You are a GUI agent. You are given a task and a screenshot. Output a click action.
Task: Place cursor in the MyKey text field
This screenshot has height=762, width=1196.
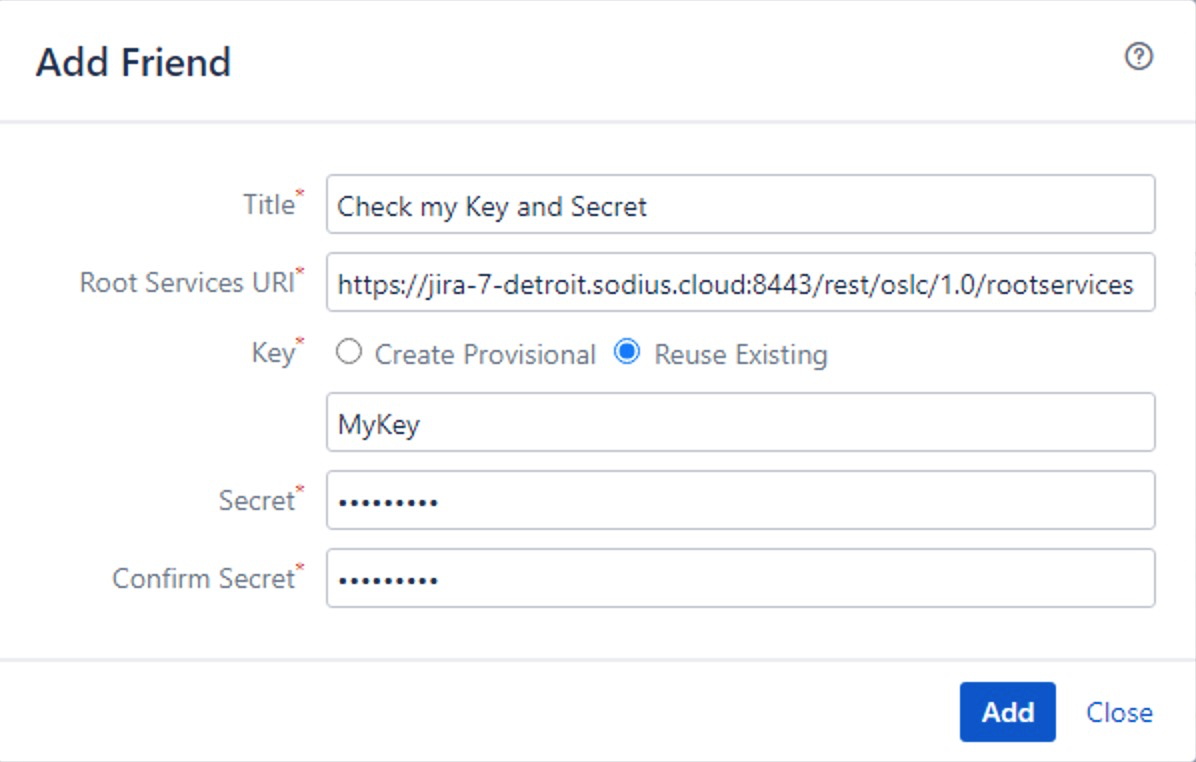[741, 423]
